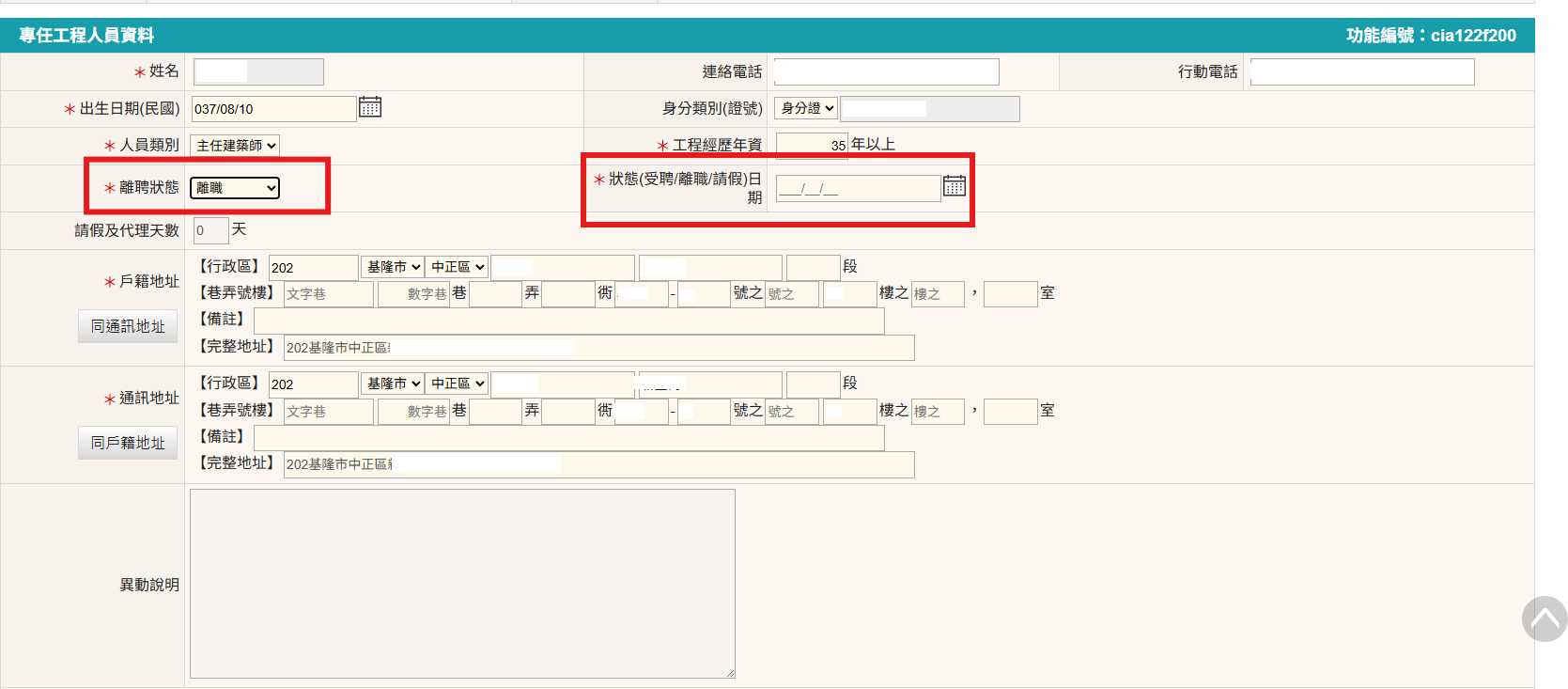Open calendar picker for birth date
Viewport: 1568px width, 689px height.
click(370, 107)
